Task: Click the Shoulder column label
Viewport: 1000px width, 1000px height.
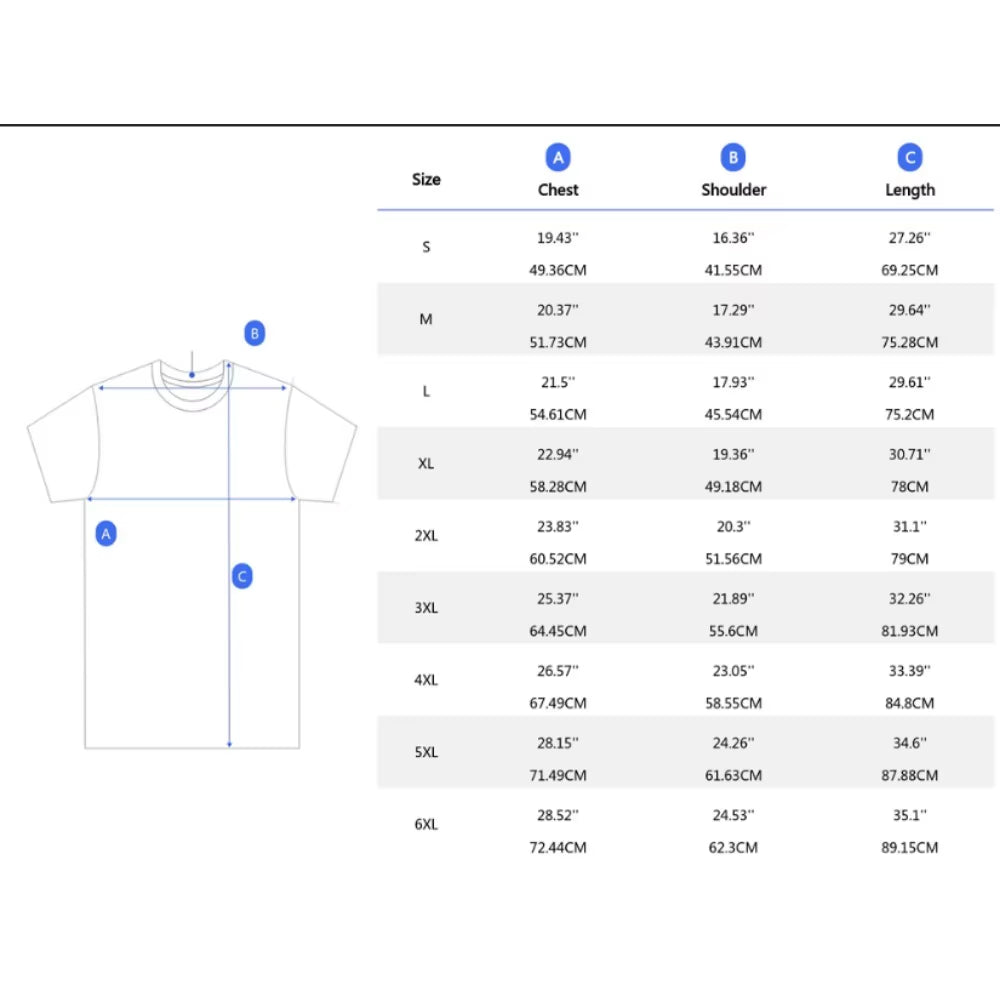Action: [x=733, y=190]
